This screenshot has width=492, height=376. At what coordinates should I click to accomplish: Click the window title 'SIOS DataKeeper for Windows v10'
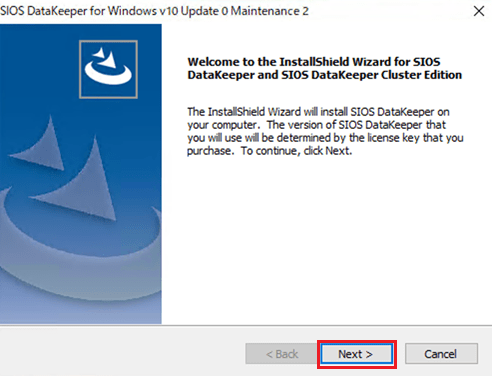pos(154,11)
